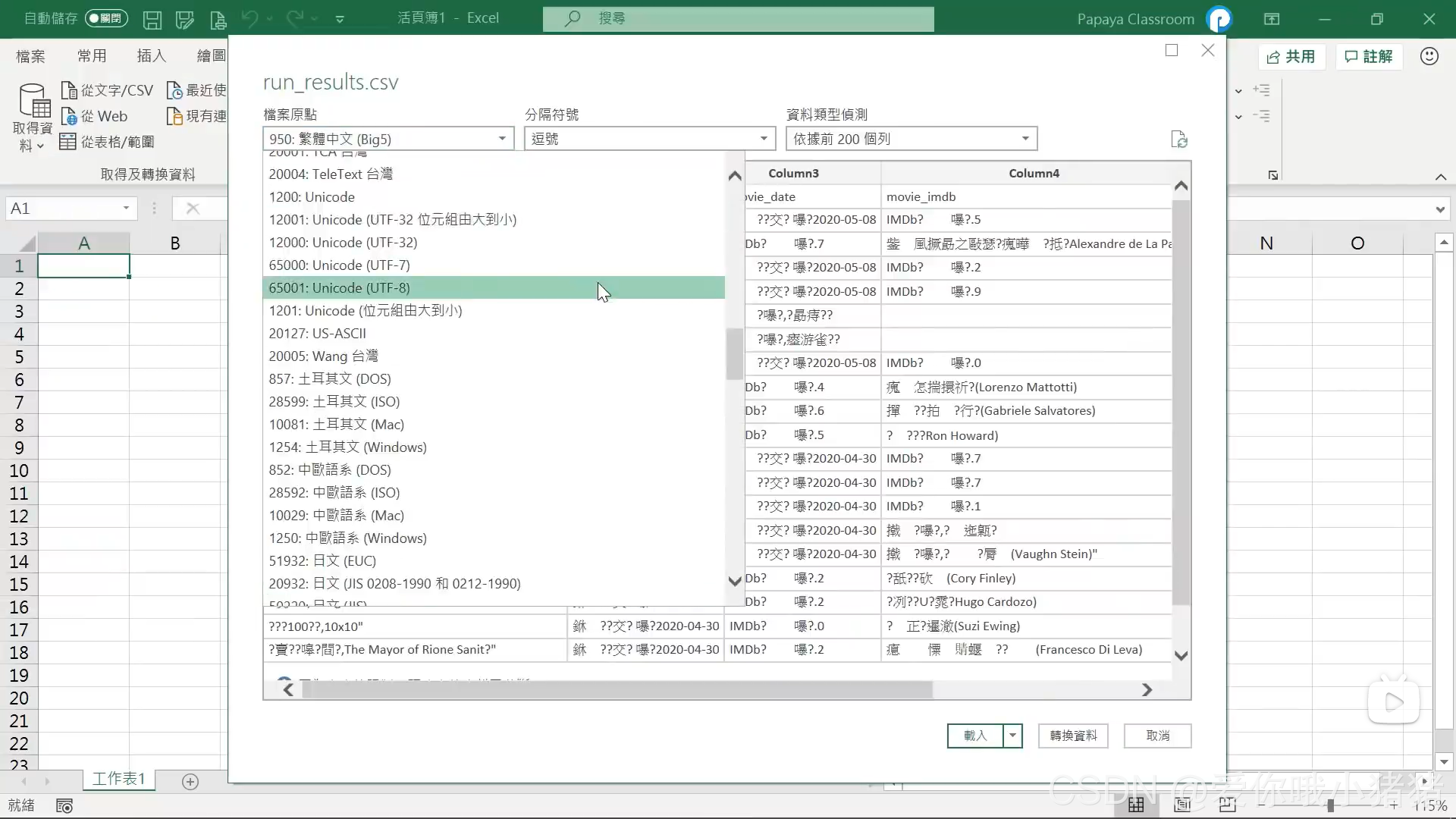Click the Save icon in title bar
Viewport: 1456px width, 819px height.
pyautogui.click(x=152, y=19)
